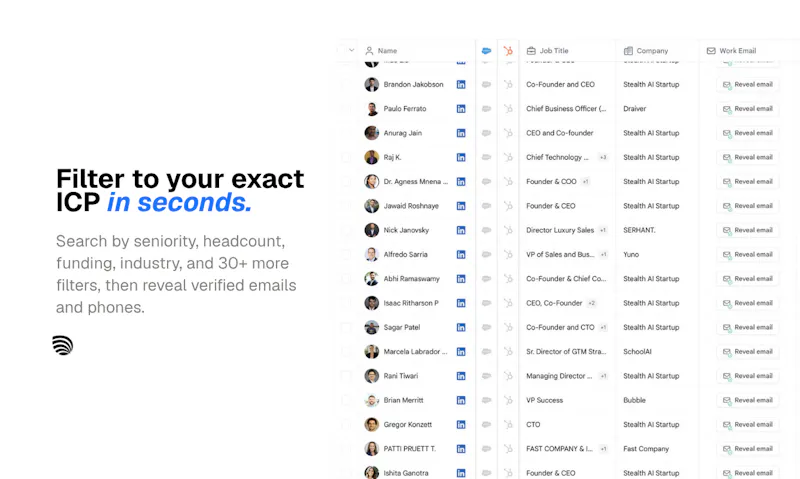This screenshot has height=479, width=800.
Task: Click the name Jawaid Roshnaye
Action: click(411, 206)
